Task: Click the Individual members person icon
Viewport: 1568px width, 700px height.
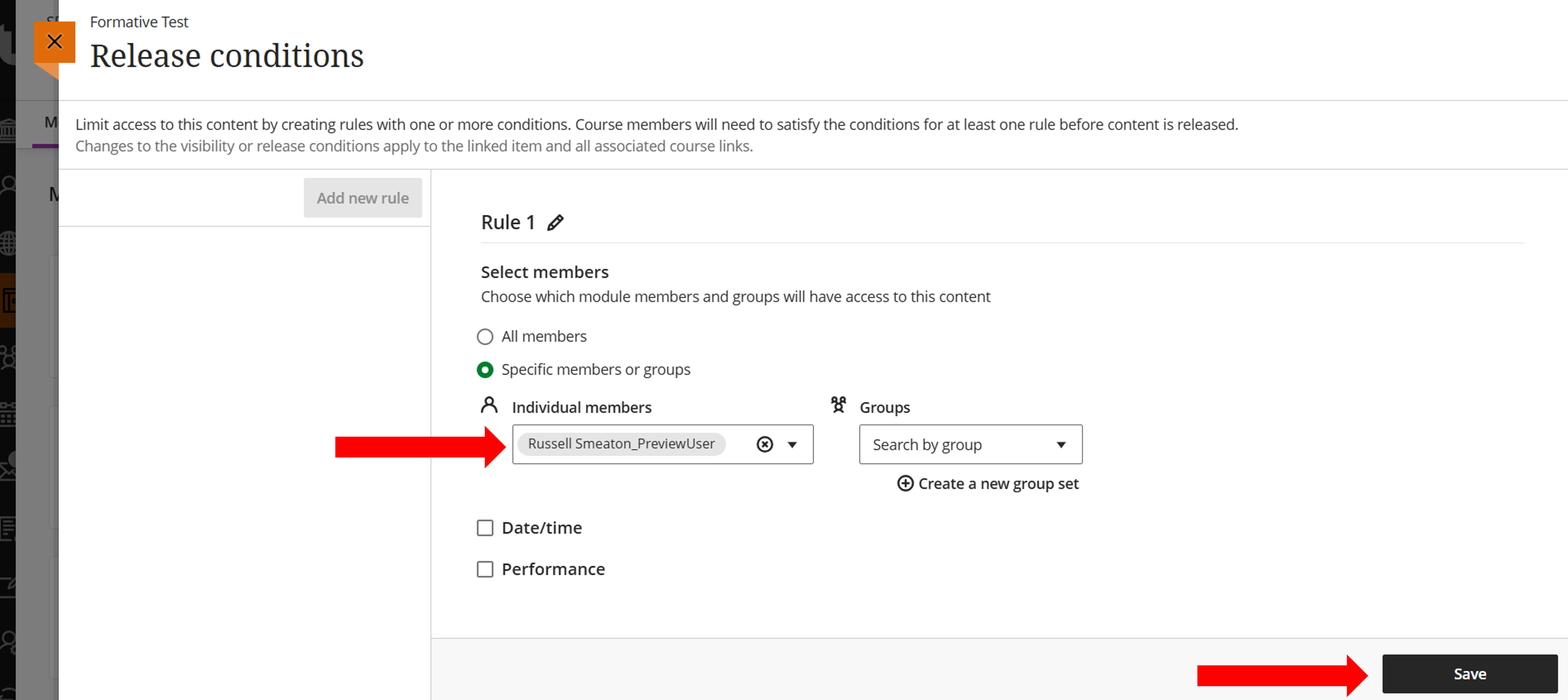Action: pos(489,405)
